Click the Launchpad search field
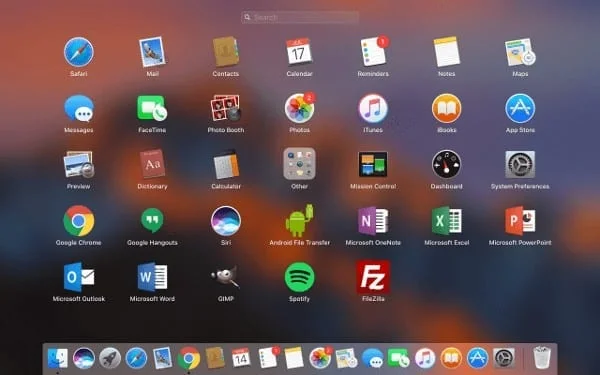 (x=300, y=17)
